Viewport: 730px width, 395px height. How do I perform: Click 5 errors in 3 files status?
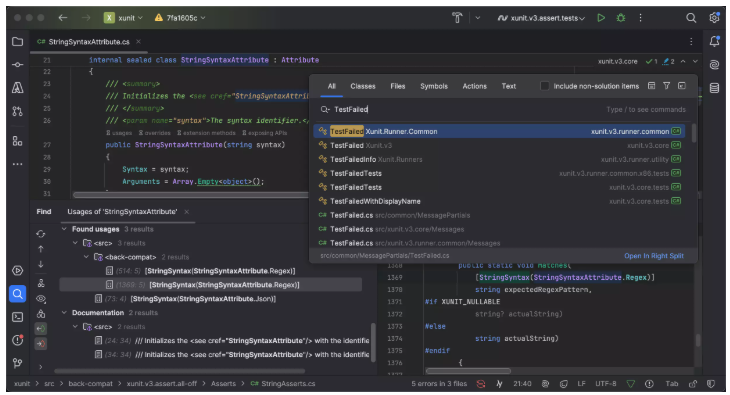[439, 384]
